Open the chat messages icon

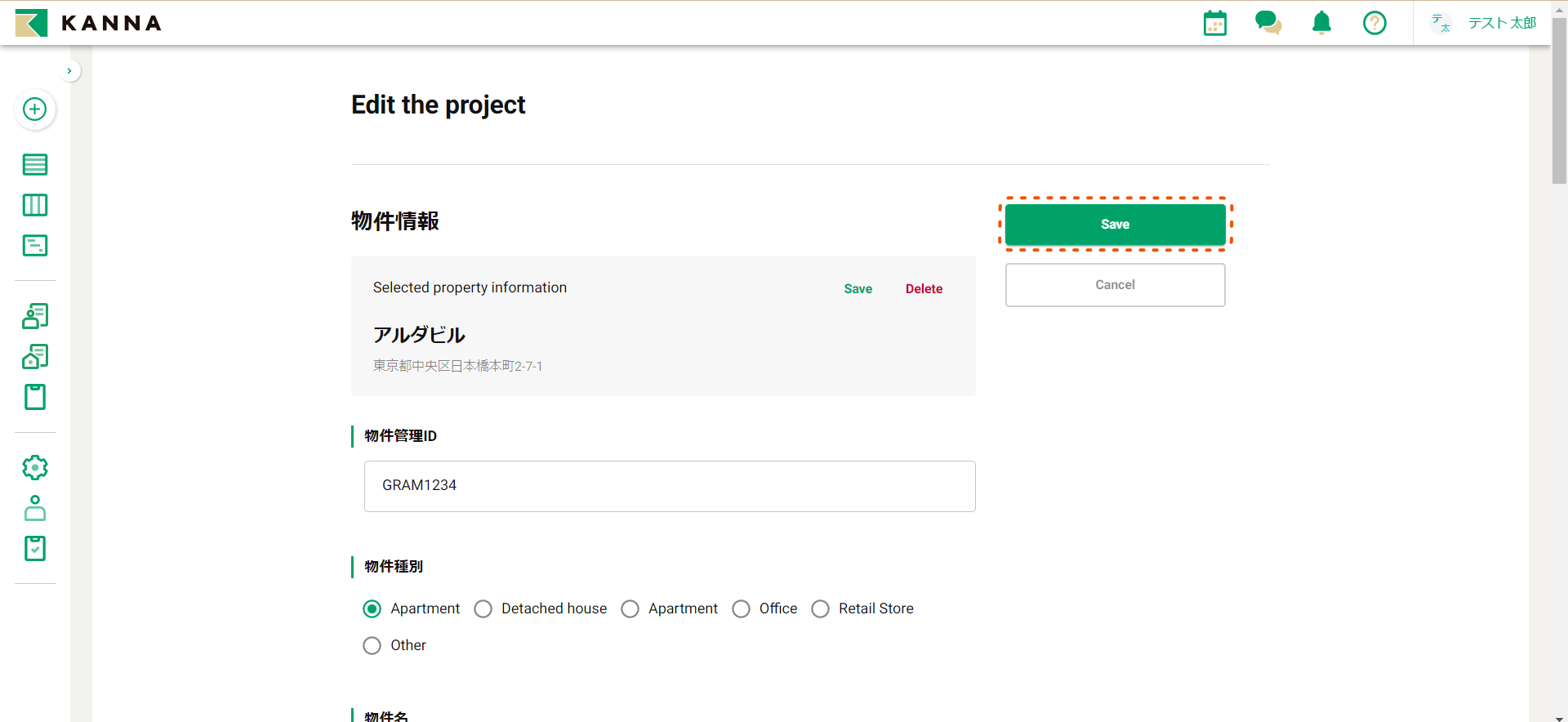pos(1267,23)
